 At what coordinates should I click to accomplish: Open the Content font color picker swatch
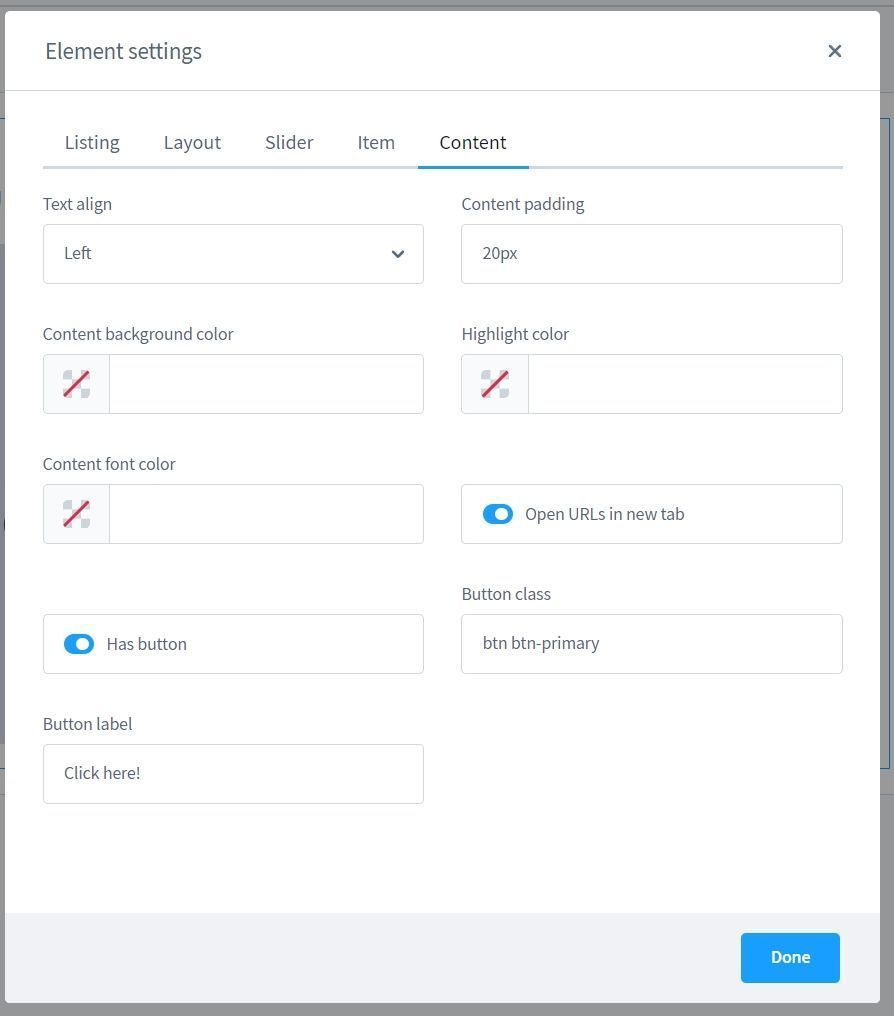[77, 514]
